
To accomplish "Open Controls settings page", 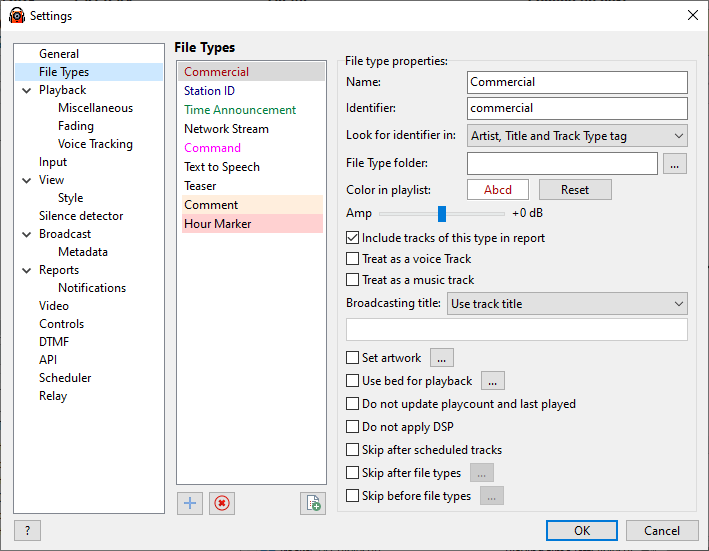I will click(x=61, y=324).
